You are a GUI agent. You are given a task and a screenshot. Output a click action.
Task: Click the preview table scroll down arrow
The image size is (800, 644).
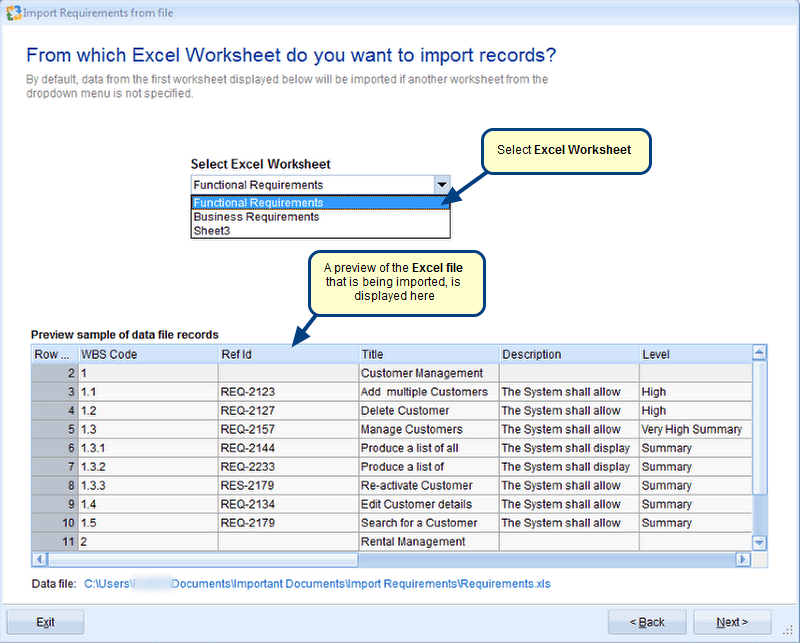(x=759, y=542)
